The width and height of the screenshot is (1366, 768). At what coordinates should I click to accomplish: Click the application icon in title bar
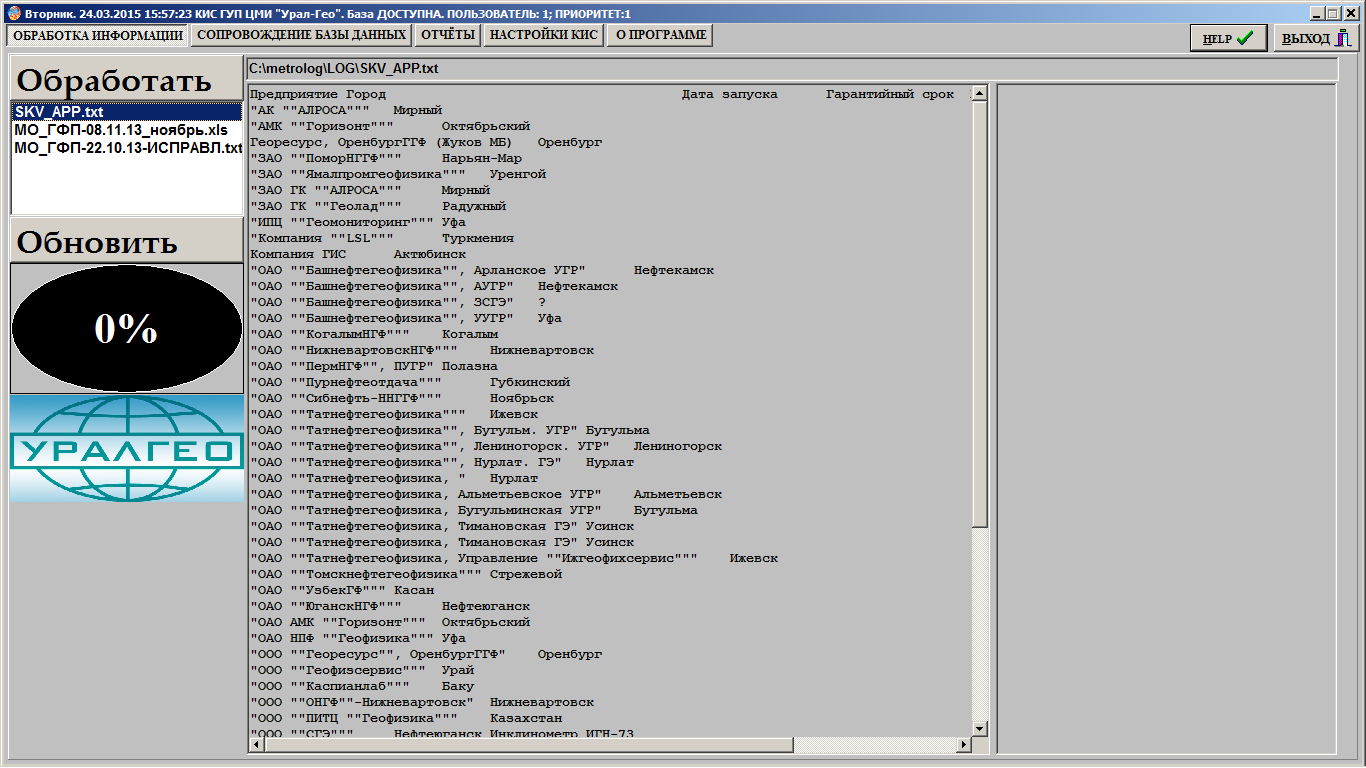tap(12, 12)
